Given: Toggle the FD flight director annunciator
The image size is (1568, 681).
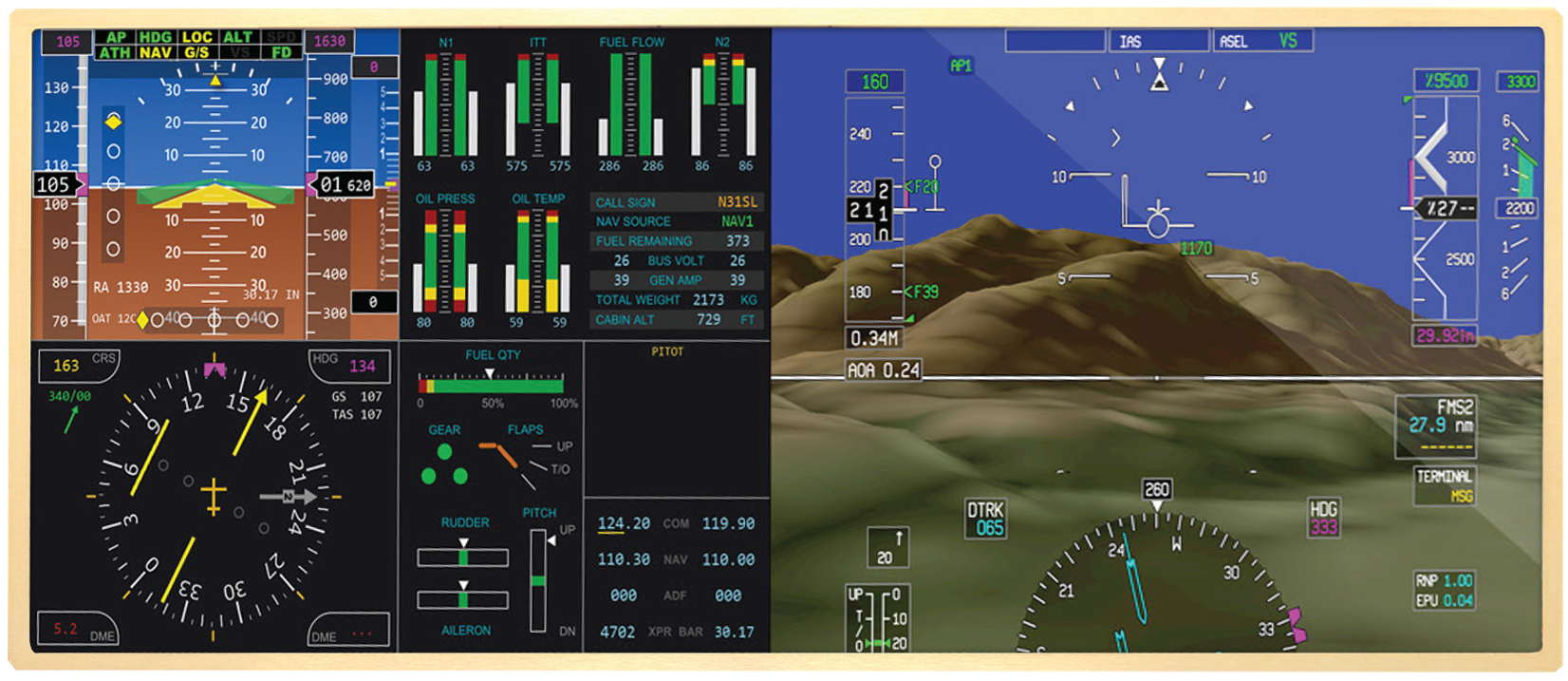Looking at the screenshot, I should click(x=281, y=53).
